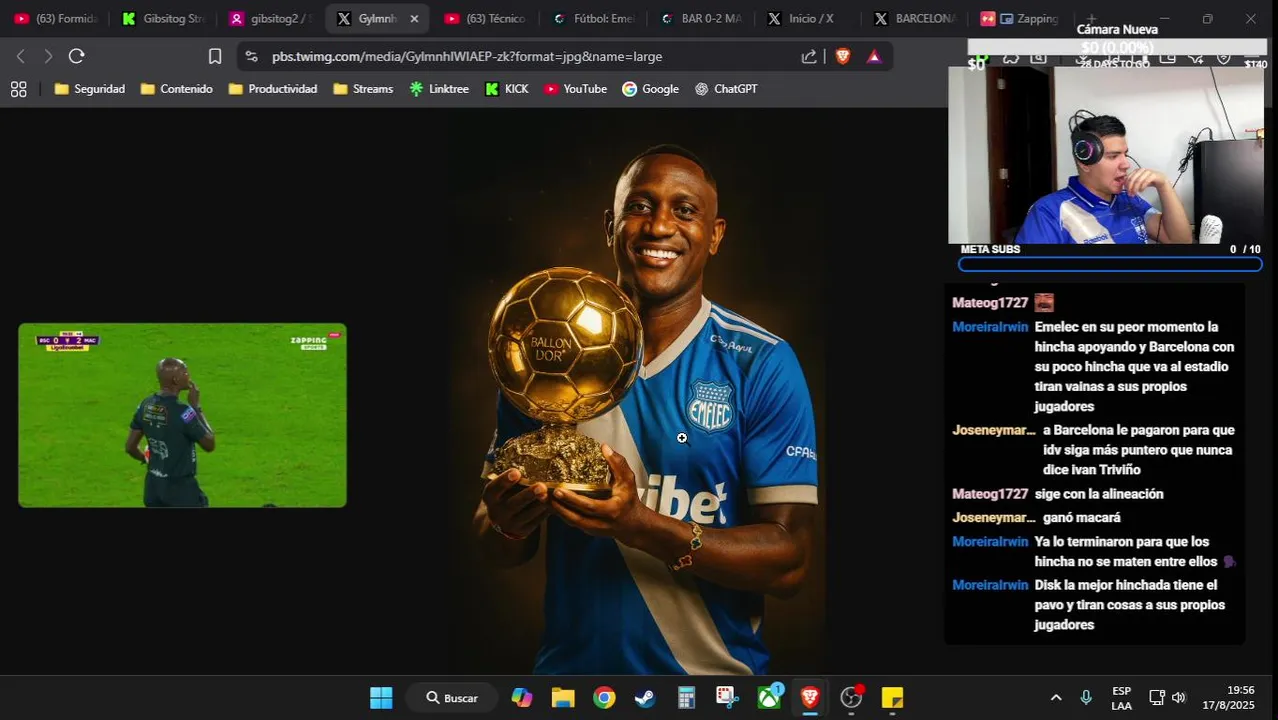The image size is (1278, 720).
Task: Click the META SUBS progress bar
Action: click(1110, 265)
